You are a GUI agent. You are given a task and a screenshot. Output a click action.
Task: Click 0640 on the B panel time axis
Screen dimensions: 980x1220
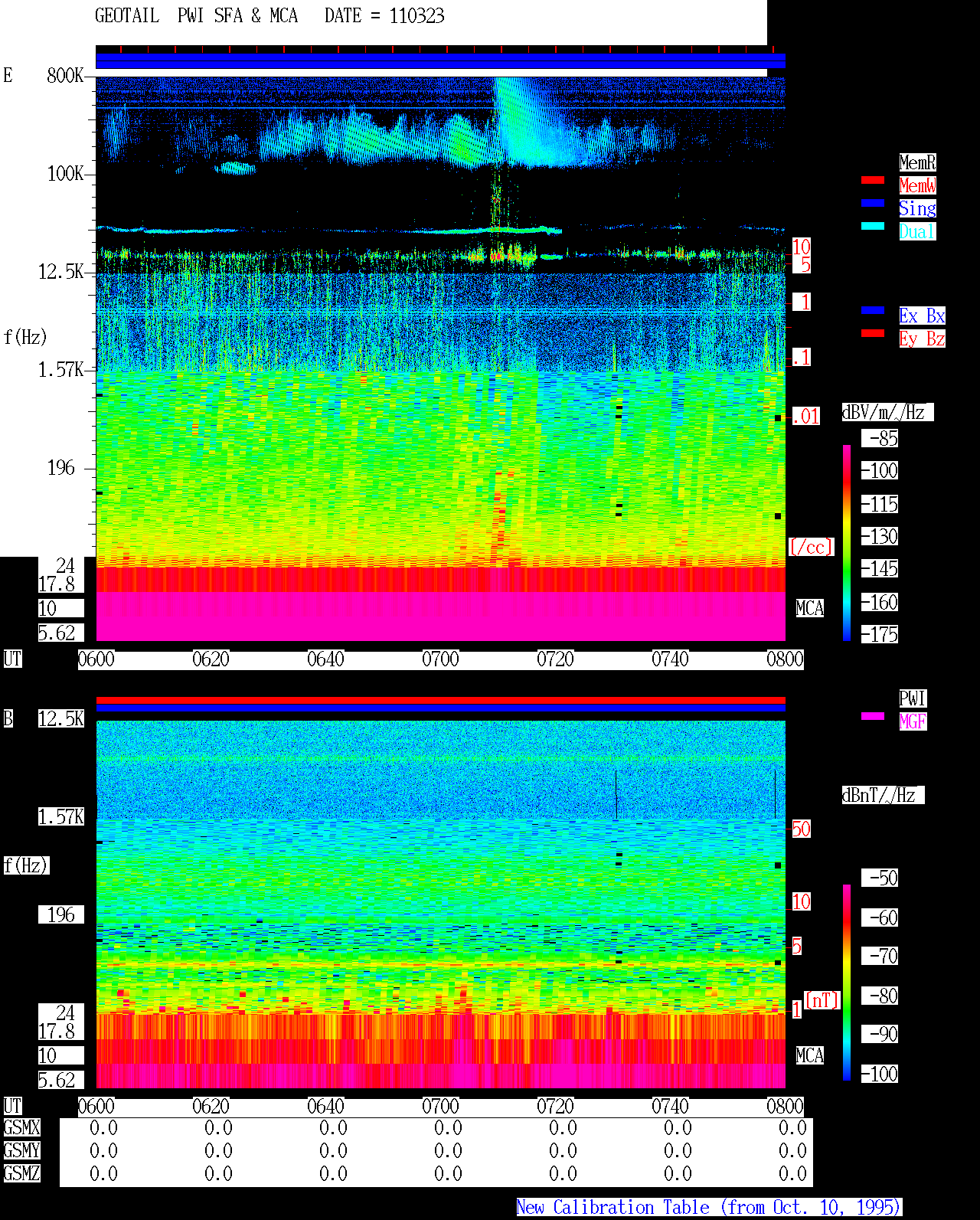(325, 1106)
